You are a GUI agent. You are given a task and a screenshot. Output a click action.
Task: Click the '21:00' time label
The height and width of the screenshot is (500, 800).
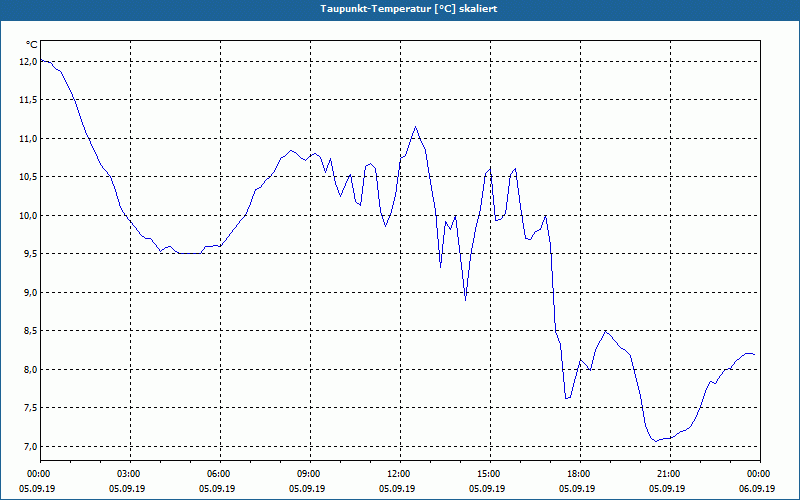coord(668,474)
